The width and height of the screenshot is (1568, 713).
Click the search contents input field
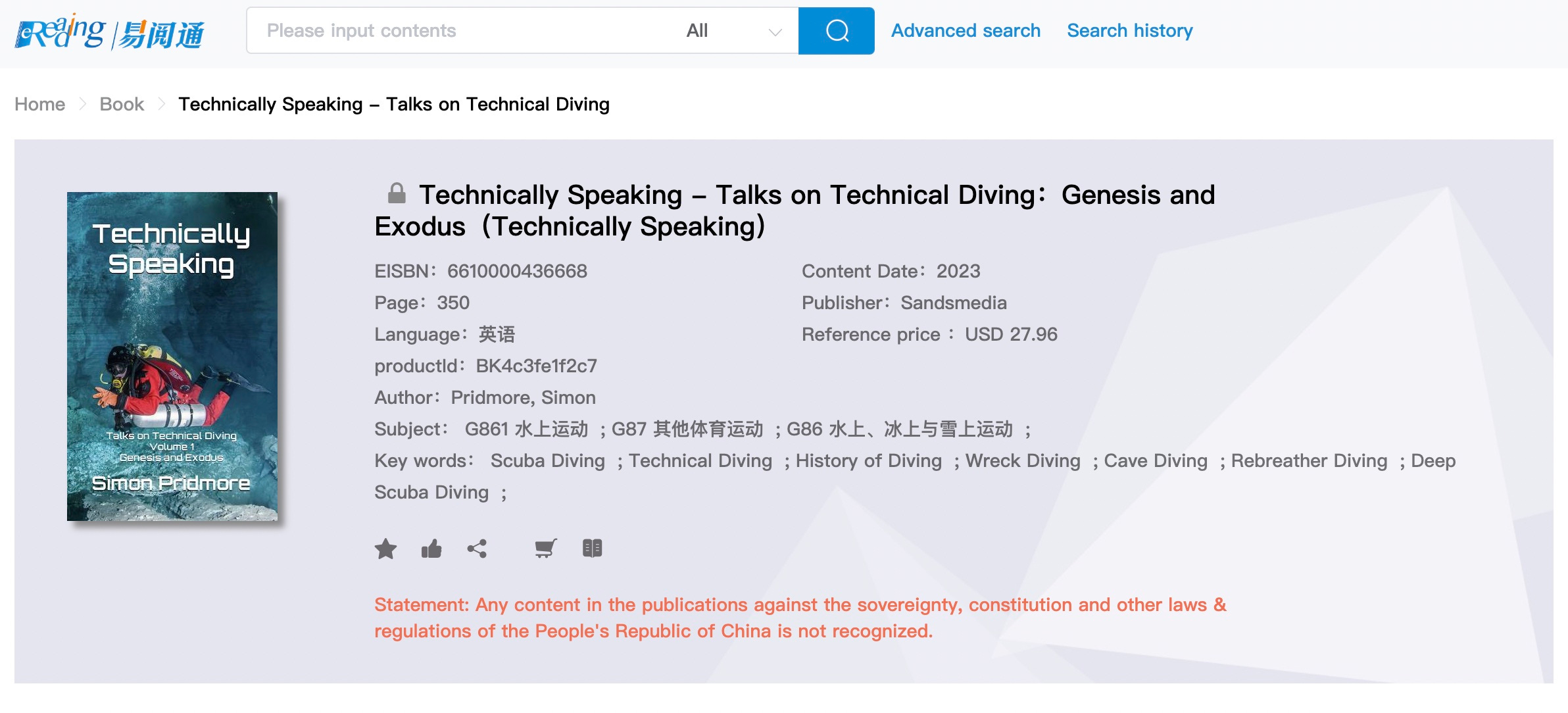pyautogui.click(x=460, y=31)
